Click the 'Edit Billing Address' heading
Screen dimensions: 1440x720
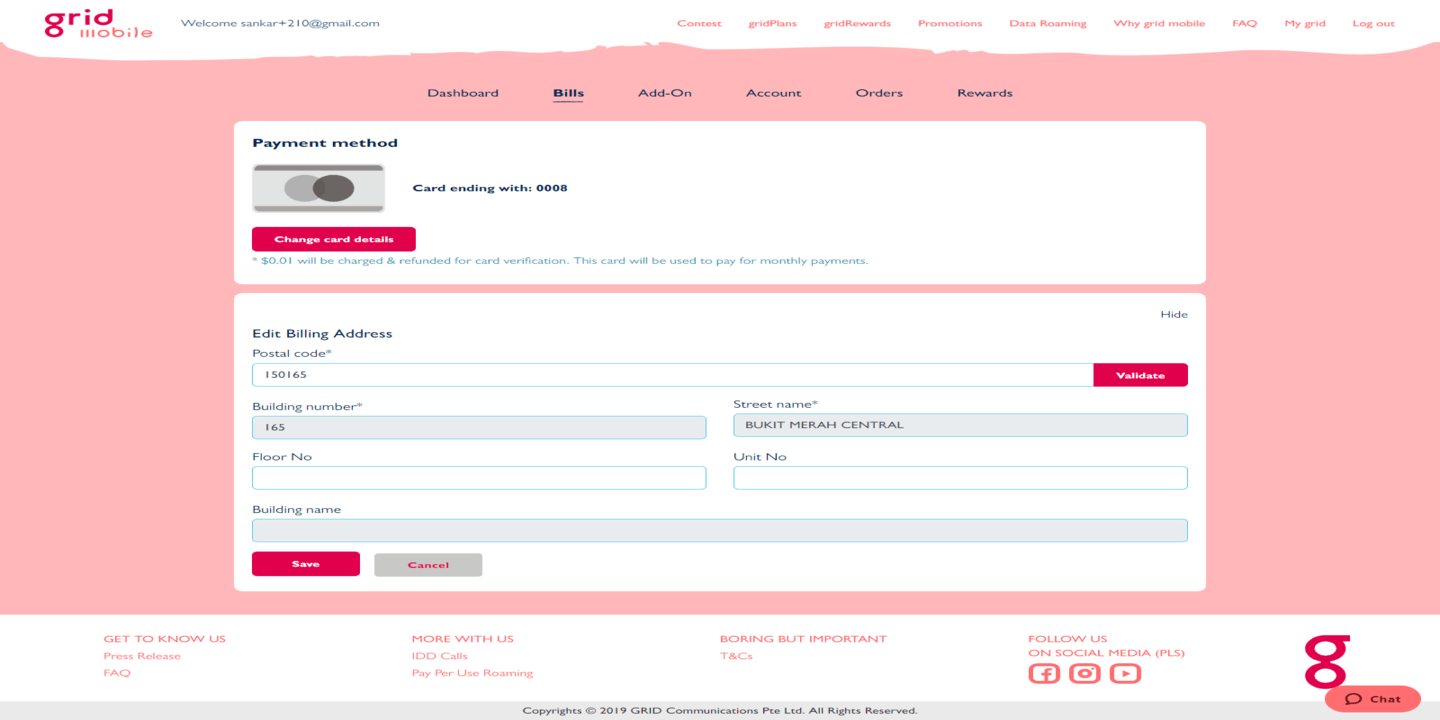tap(322, 334)
